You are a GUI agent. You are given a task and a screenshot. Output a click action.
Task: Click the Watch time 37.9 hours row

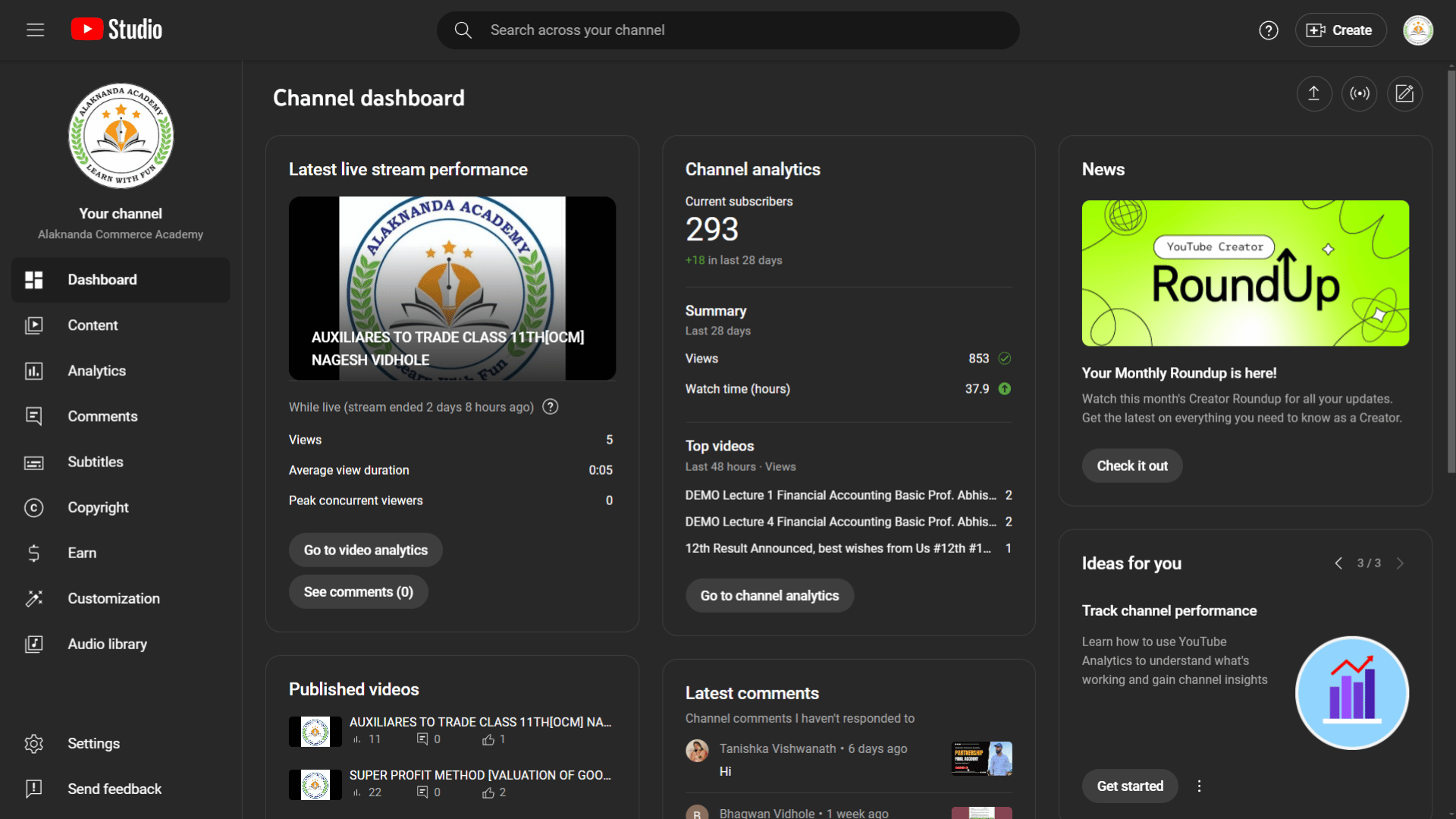848,389
